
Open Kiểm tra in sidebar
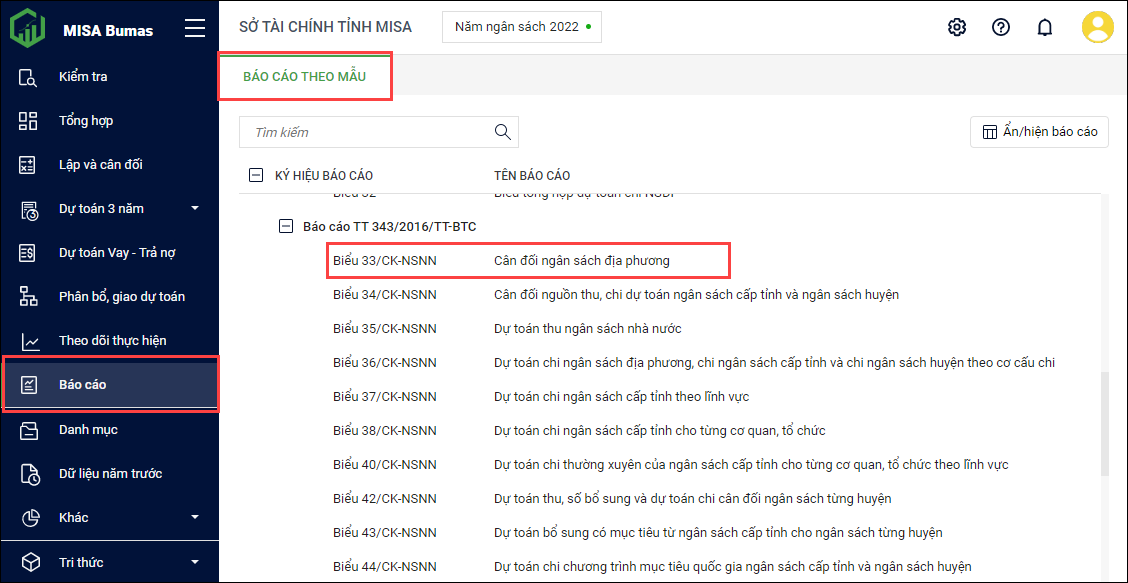(x=83, y=77)
